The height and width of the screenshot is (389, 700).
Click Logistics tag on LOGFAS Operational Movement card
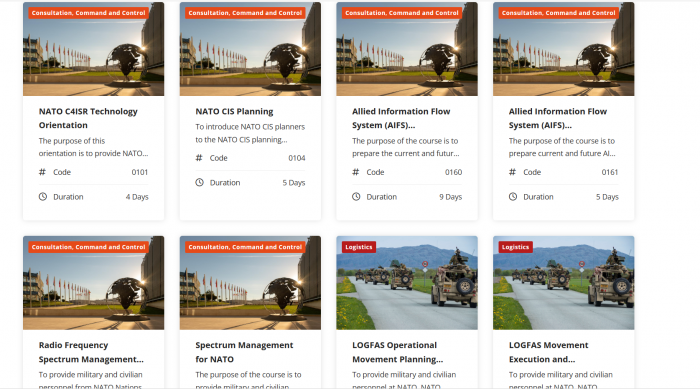click(358, 247)
